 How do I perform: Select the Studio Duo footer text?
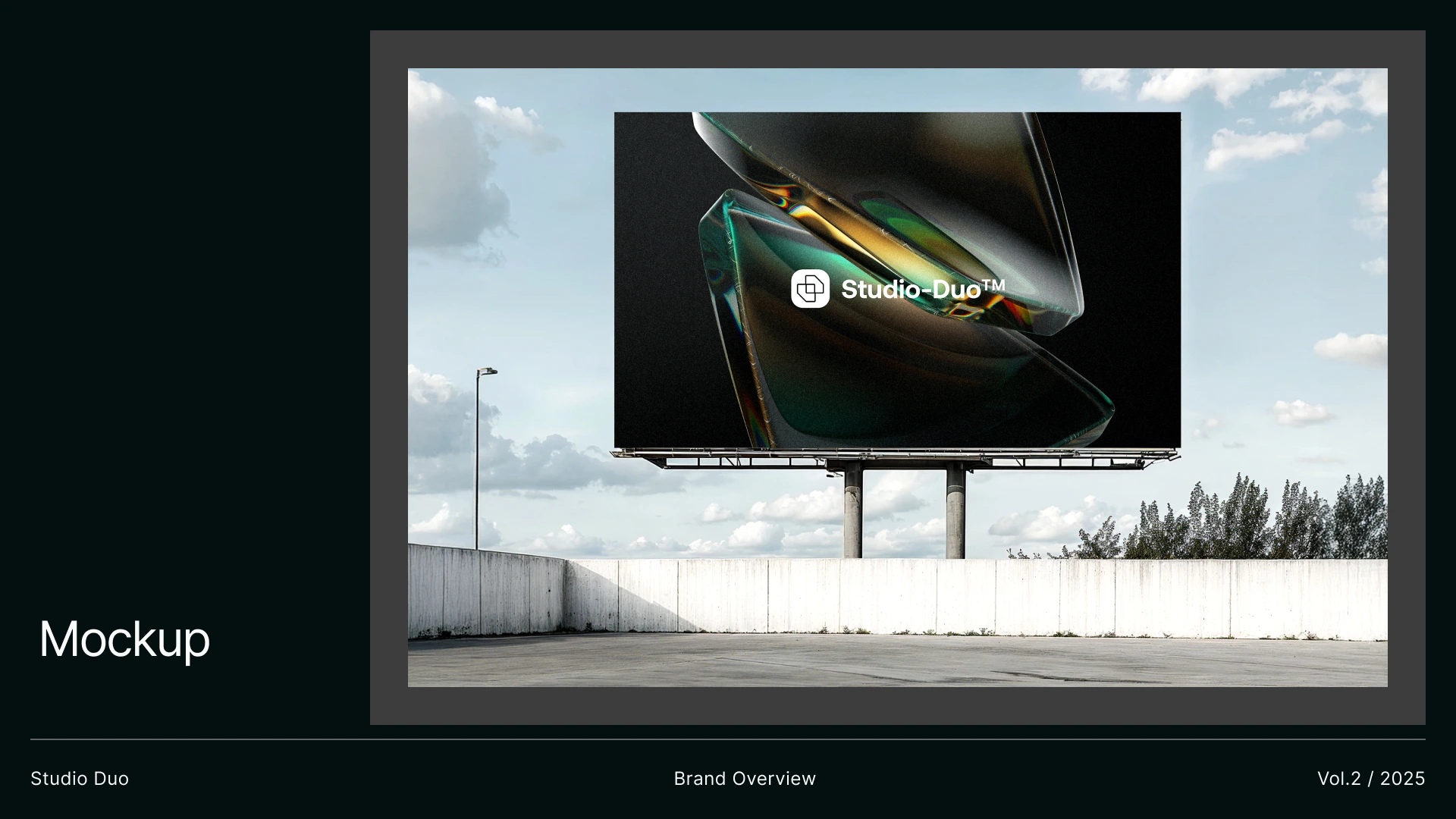80,779
